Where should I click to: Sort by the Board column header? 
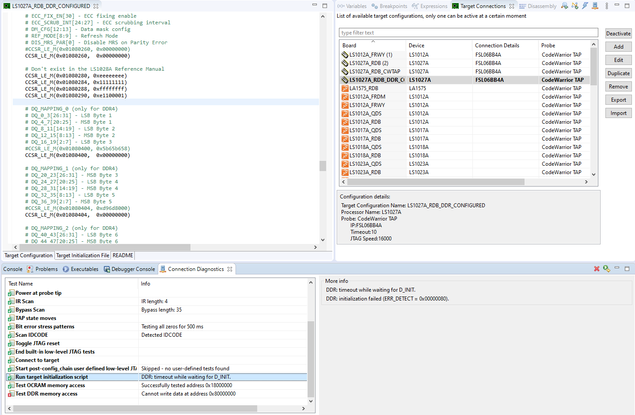pyautogui.click(x=373, y=45)
